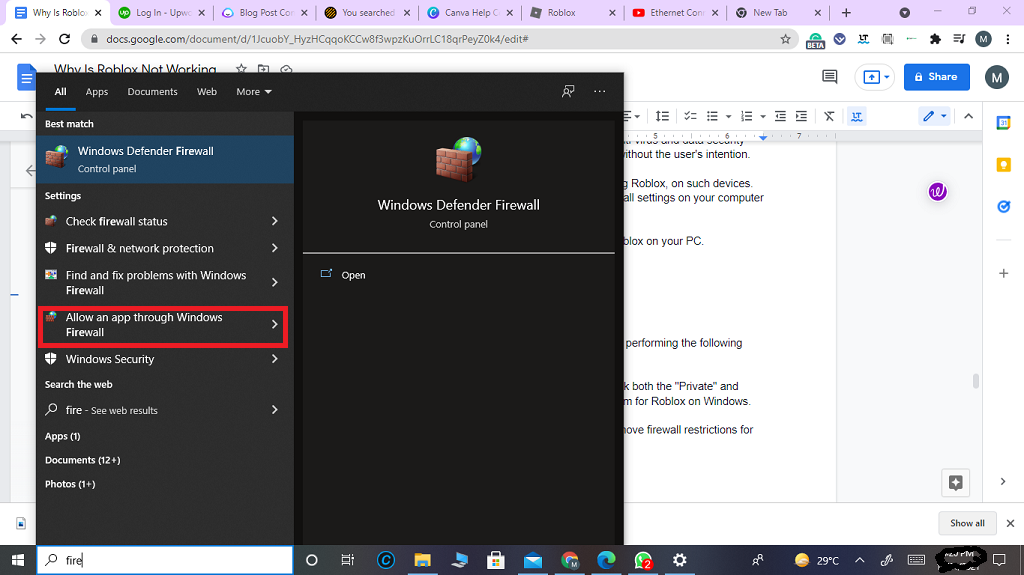
Task: Open bulleted list style dropdown arrow
Action: [x=728, y=117]
